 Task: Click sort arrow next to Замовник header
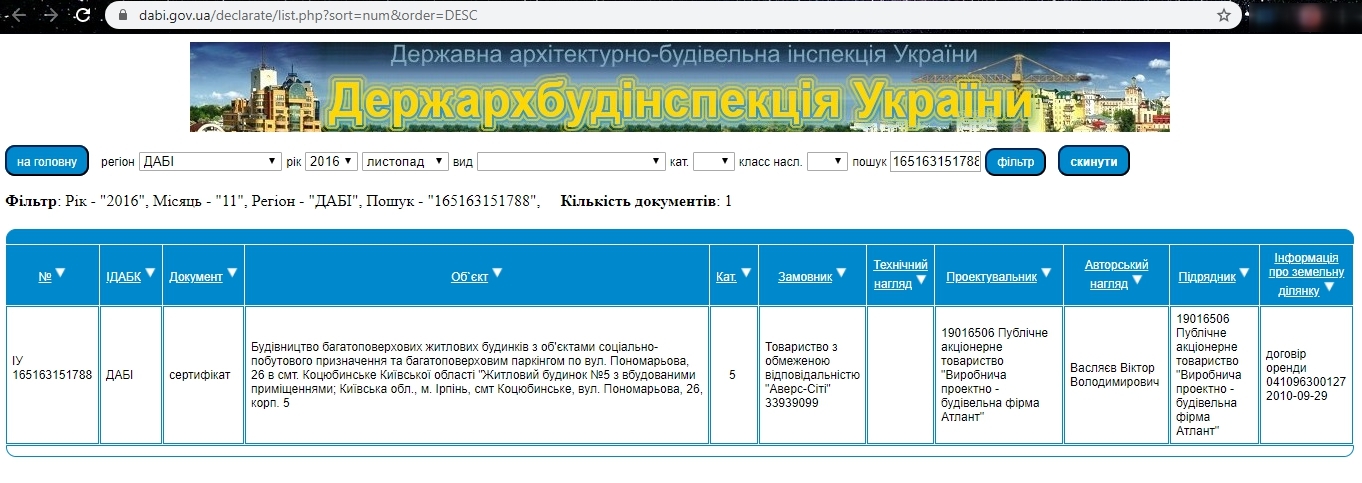coord(842,272)
